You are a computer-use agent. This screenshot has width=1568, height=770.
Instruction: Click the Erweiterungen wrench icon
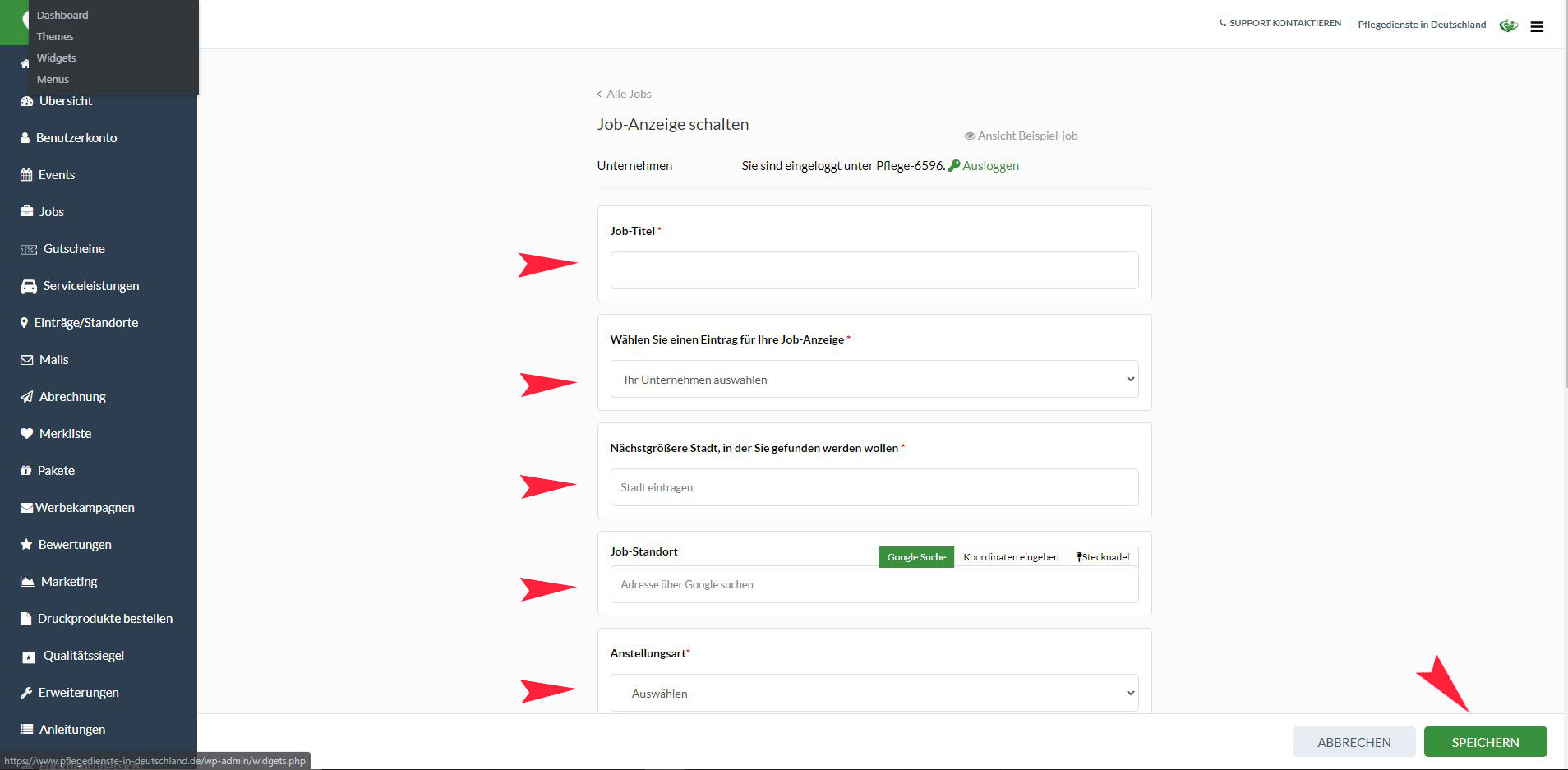click(x=26, y=693)
